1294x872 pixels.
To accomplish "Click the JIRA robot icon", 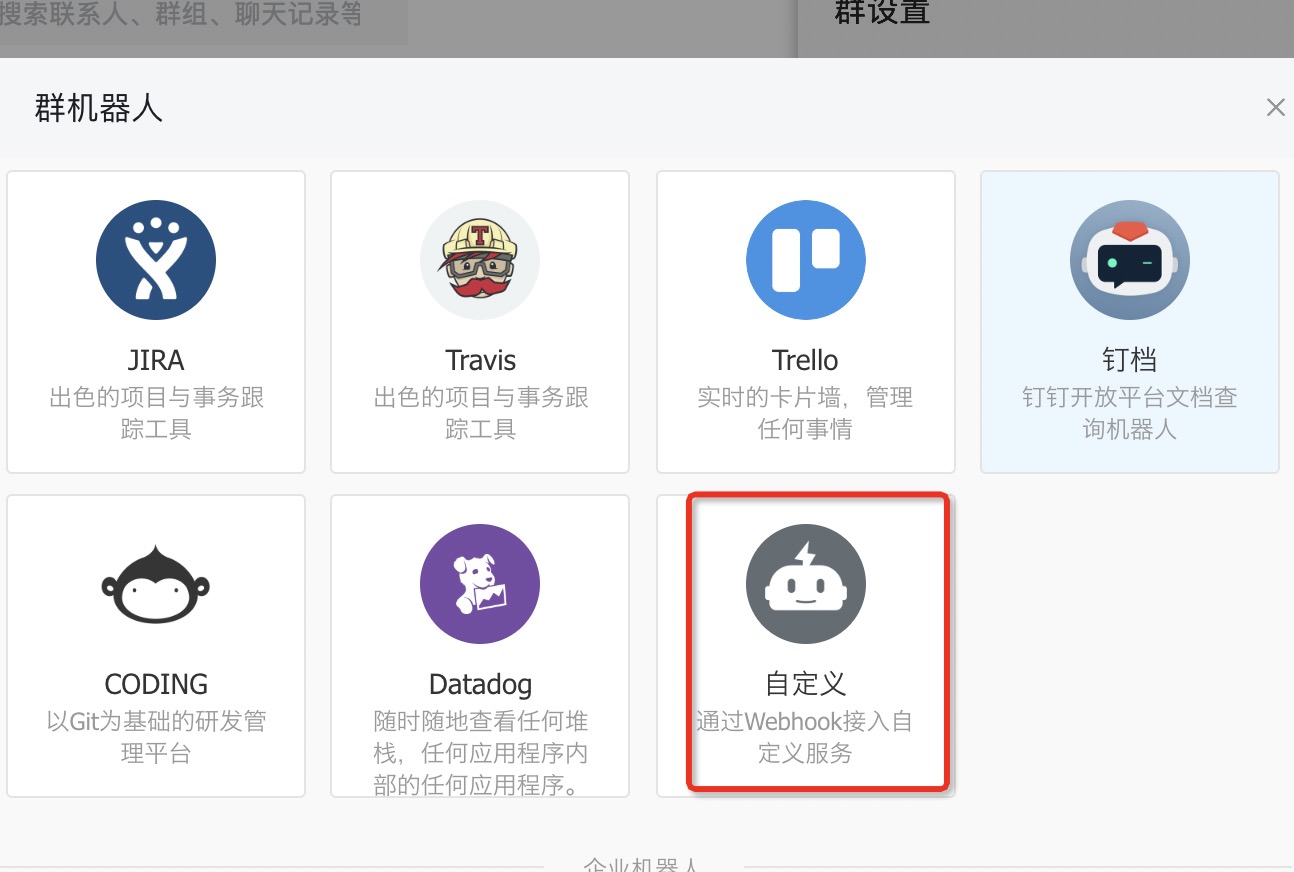I will (x=156, y=260).
